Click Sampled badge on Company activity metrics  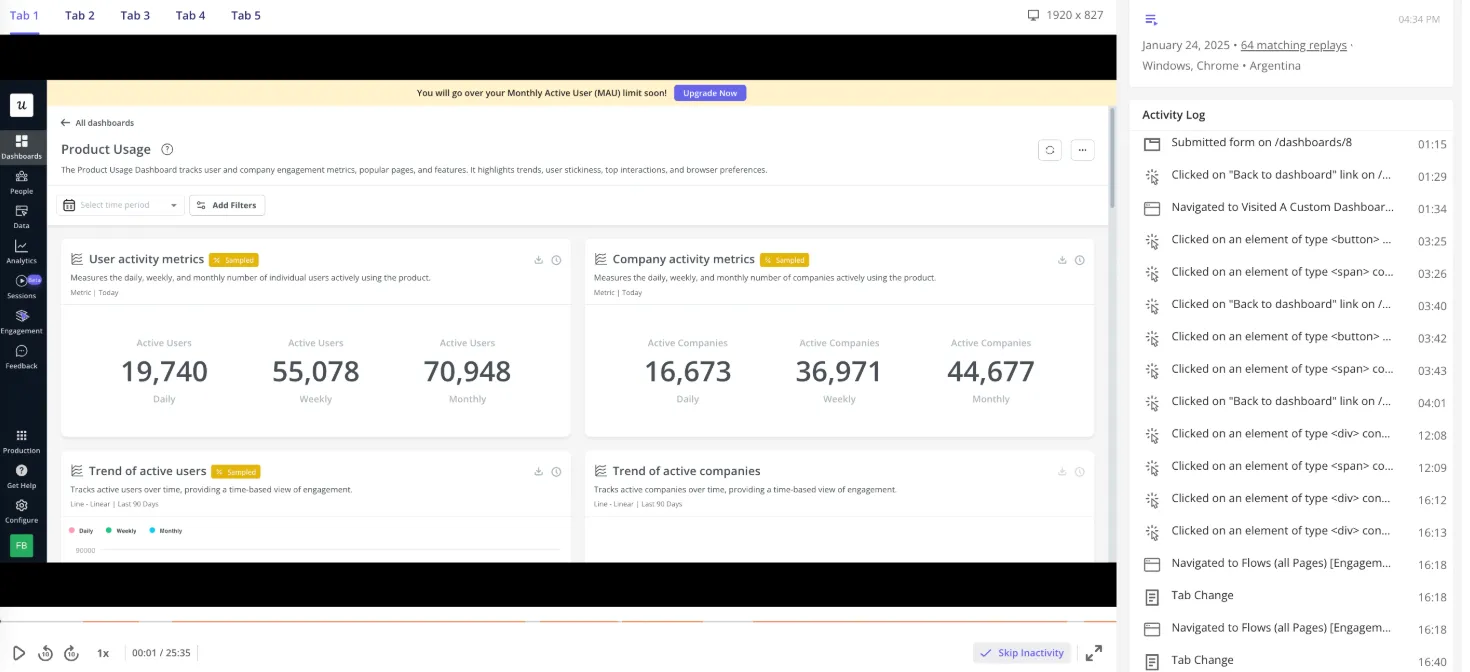click(x=784, y=260)
